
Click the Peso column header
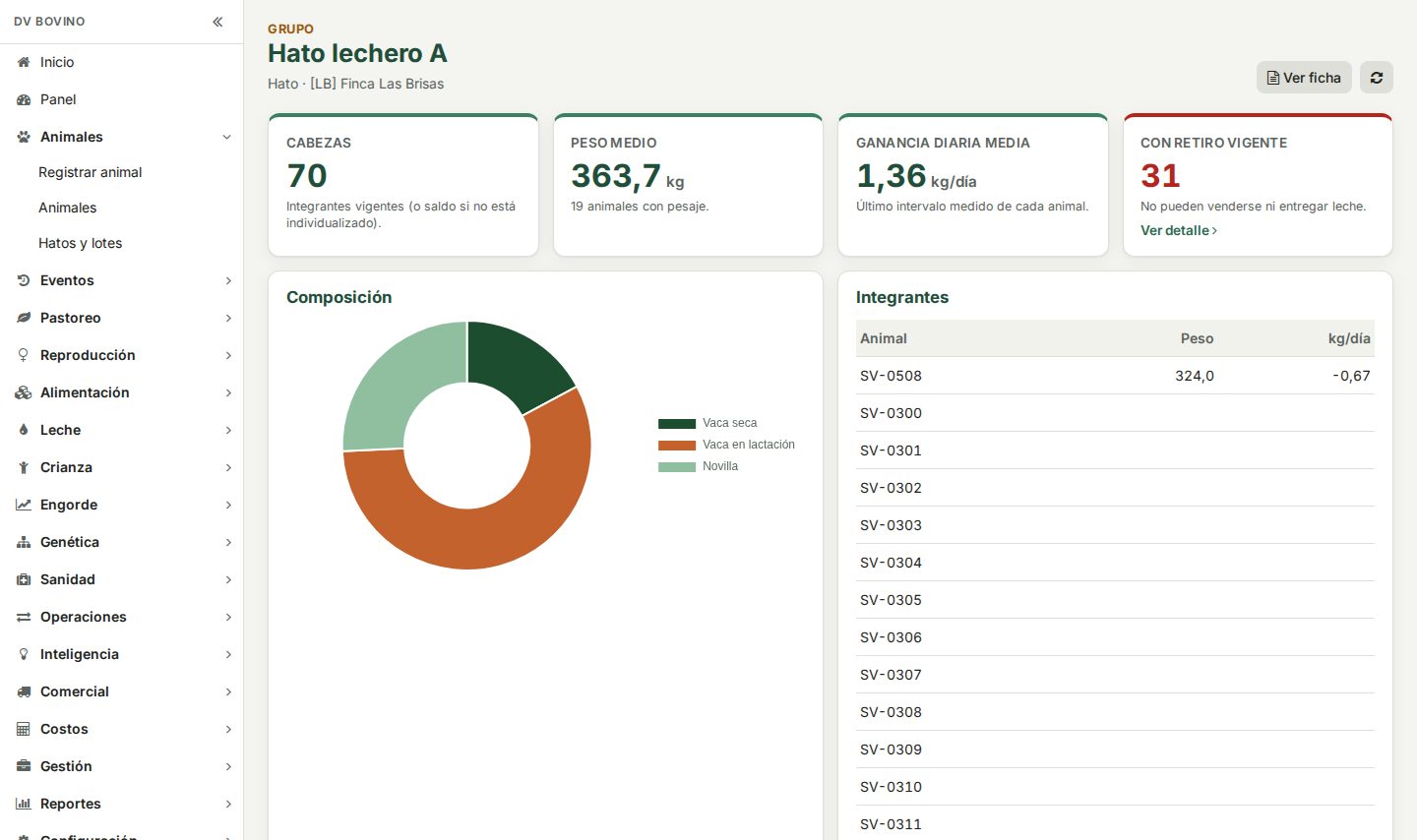[1197, 338]
